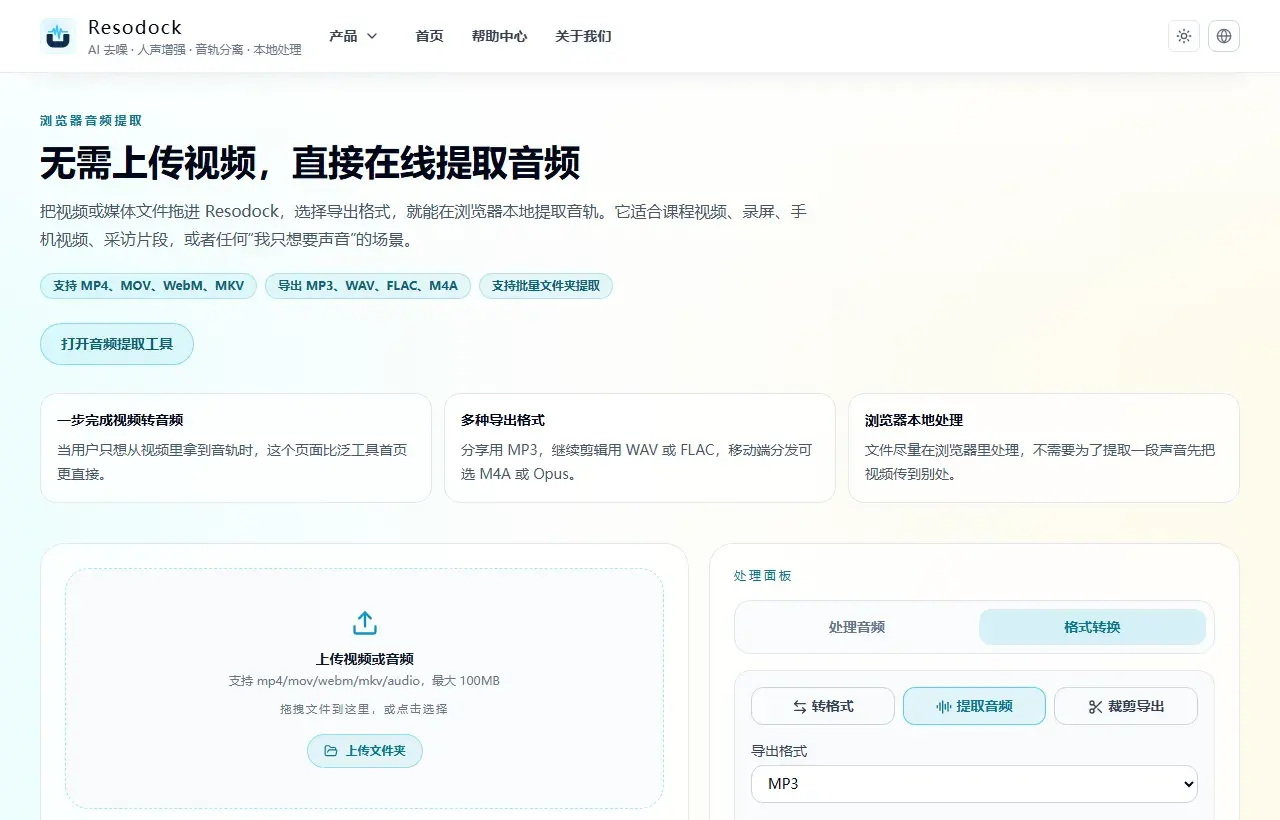The height and width of the screenshot is (820, 1280).
Task: Click the 打开音频提取工具 button
Action: pyautogui.click(x=117, y=344)
